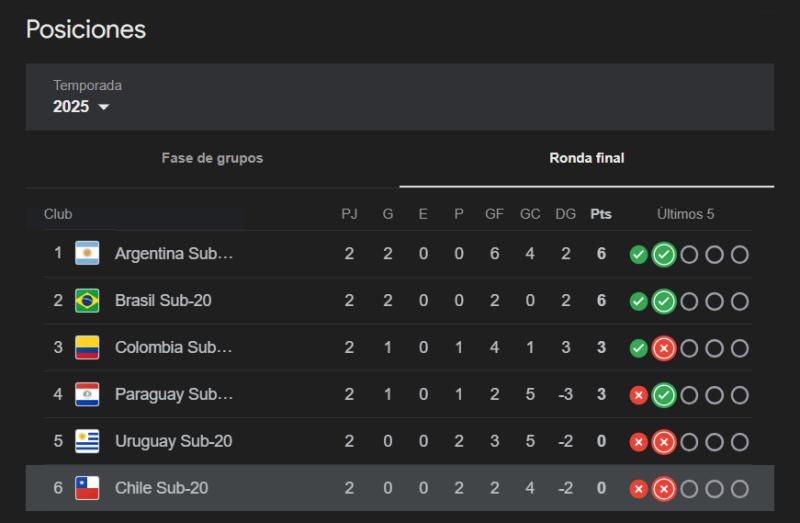Viewport: 800px width, 523px height.
Task: Open the Brasil Sub-20 team link
Action: [x=163, y=301]
